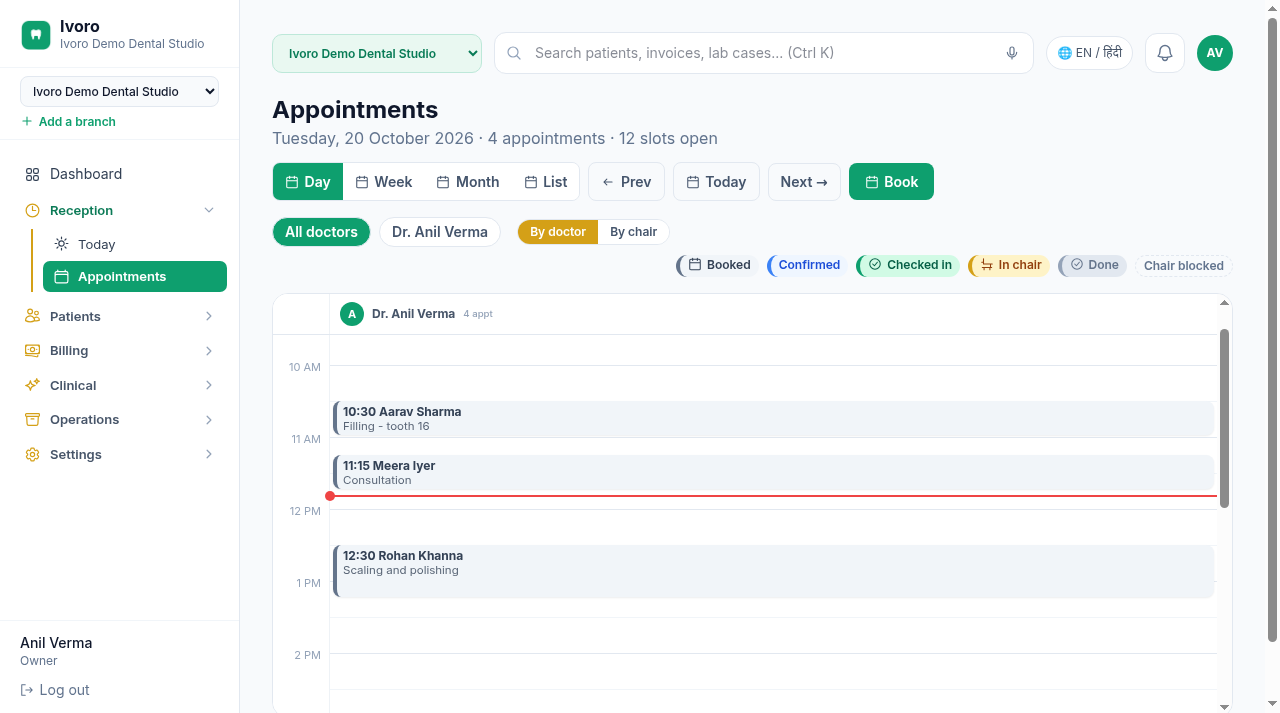Toggle the Done status legend
1280x713 pixels.
click(x=1093, y=265)
